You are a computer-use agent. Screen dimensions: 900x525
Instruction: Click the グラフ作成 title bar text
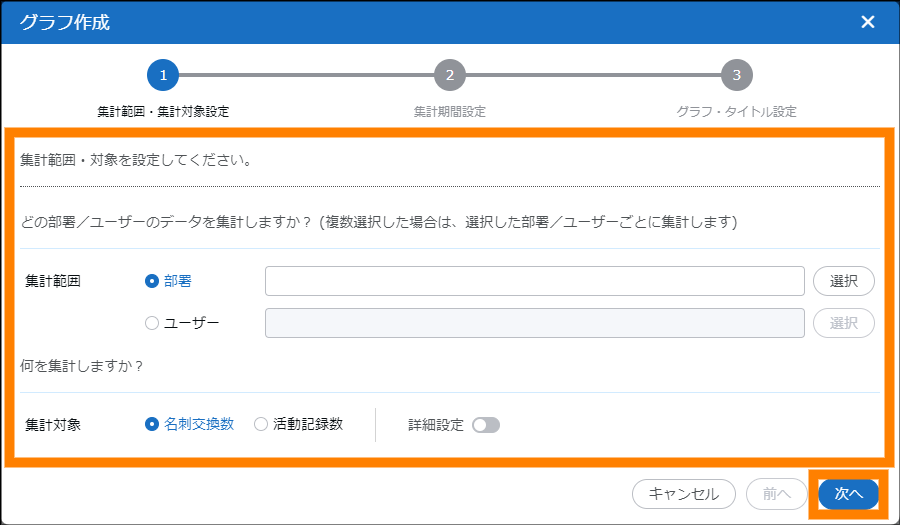65,22
